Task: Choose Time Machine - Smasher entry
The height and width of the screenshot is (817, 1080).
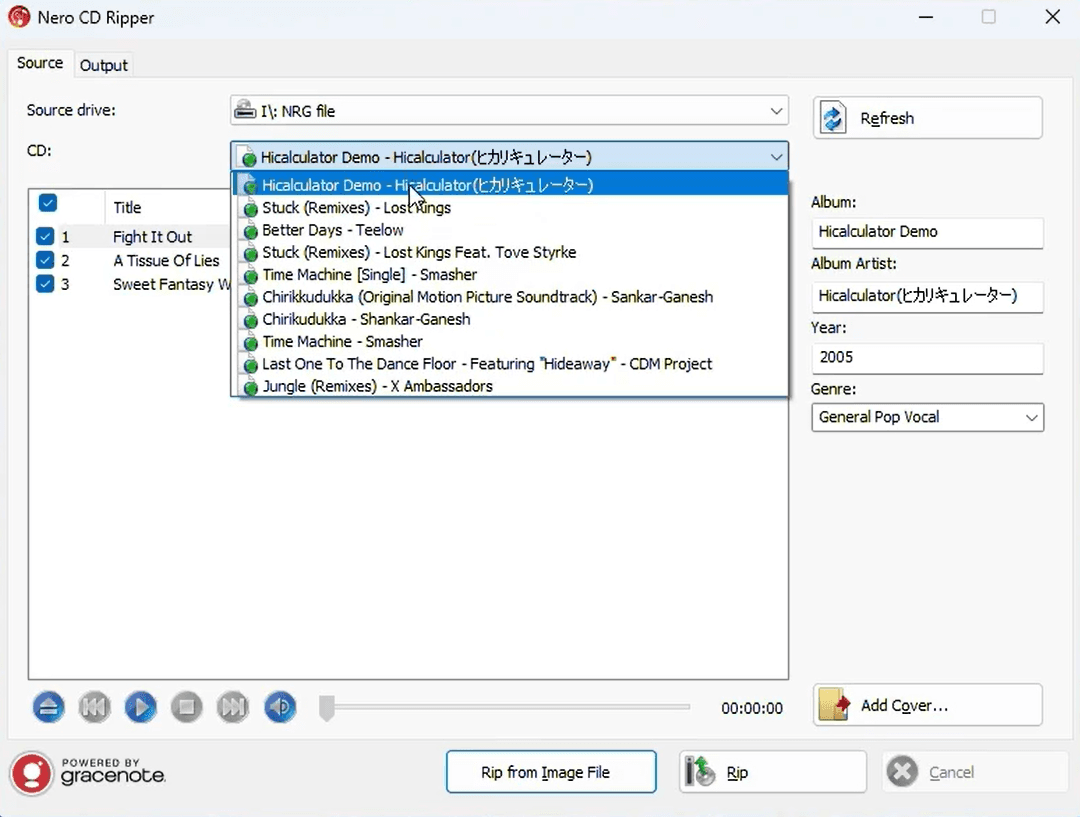Action: 510,342
